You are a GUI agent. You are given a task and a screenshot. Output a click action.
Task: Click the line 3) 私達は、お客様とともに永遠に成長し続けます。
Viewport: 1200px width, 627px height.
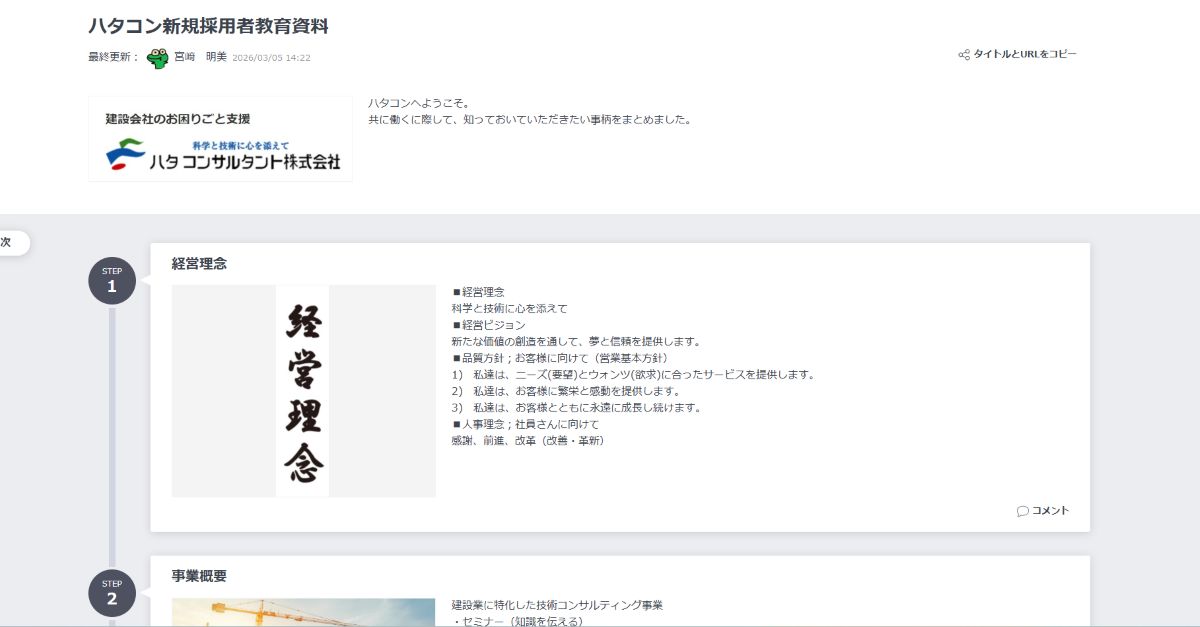[x=576, y=407]
